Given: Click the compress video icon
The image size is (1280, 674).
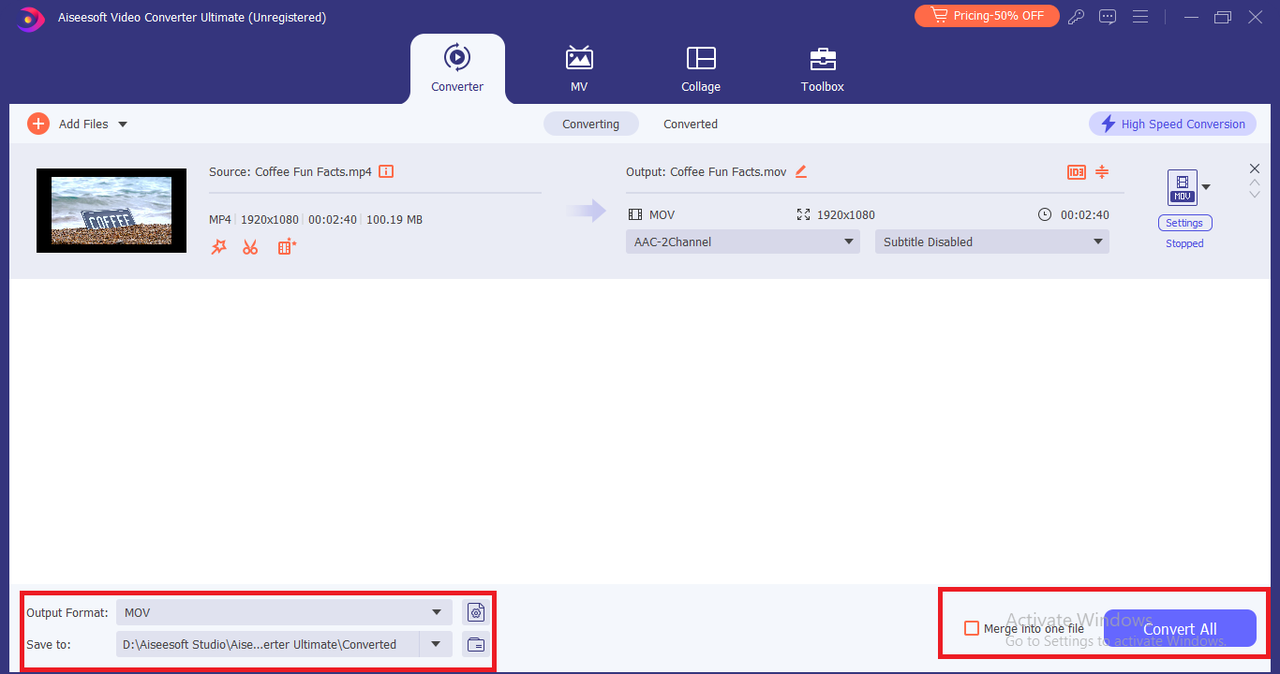Looking at the screenshot, I should [x=1102, y=172].
